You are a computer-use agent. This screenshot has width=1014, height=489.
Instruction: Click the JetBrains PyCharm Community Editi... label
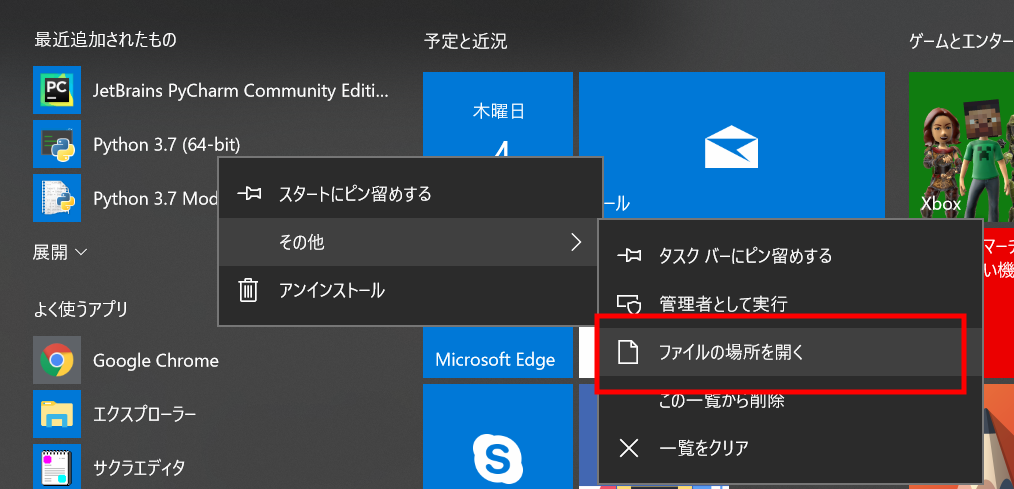coord(241,91)
